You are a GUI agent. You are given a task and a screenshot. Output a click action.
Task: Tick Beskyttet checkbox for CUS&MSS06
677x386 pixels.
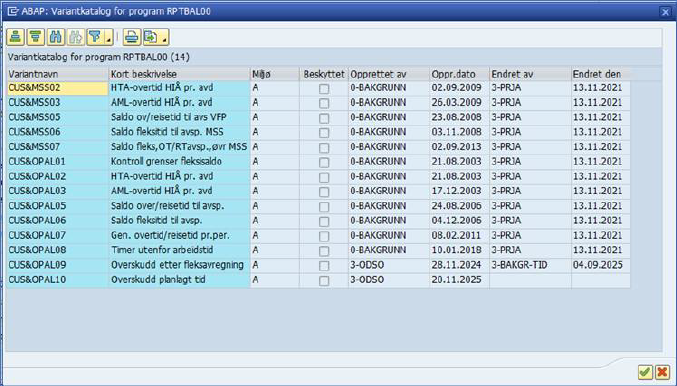pos(324,133)
